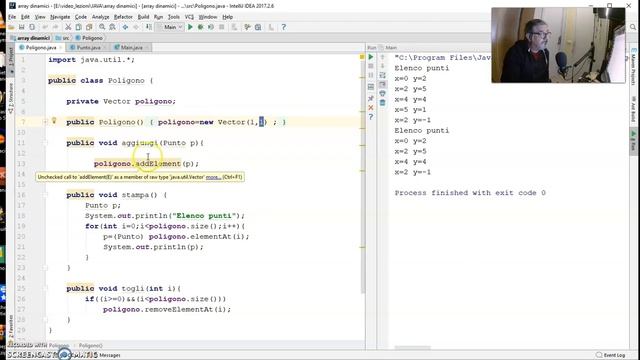Rerun Main in Run panel
Screen dimensions: 640x360
(x=371, y=57)
